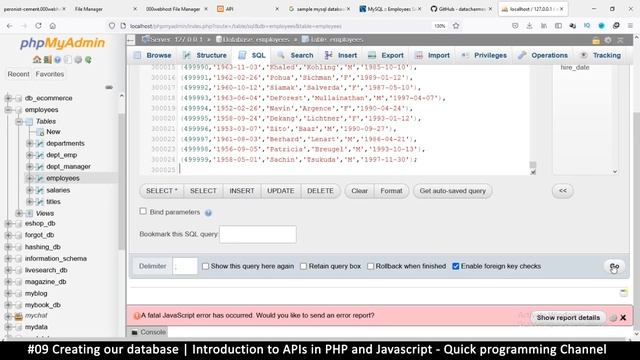This screenshot has height=360, width=640.
Task: Click the DELETE query button
Action: coord(320,191)
